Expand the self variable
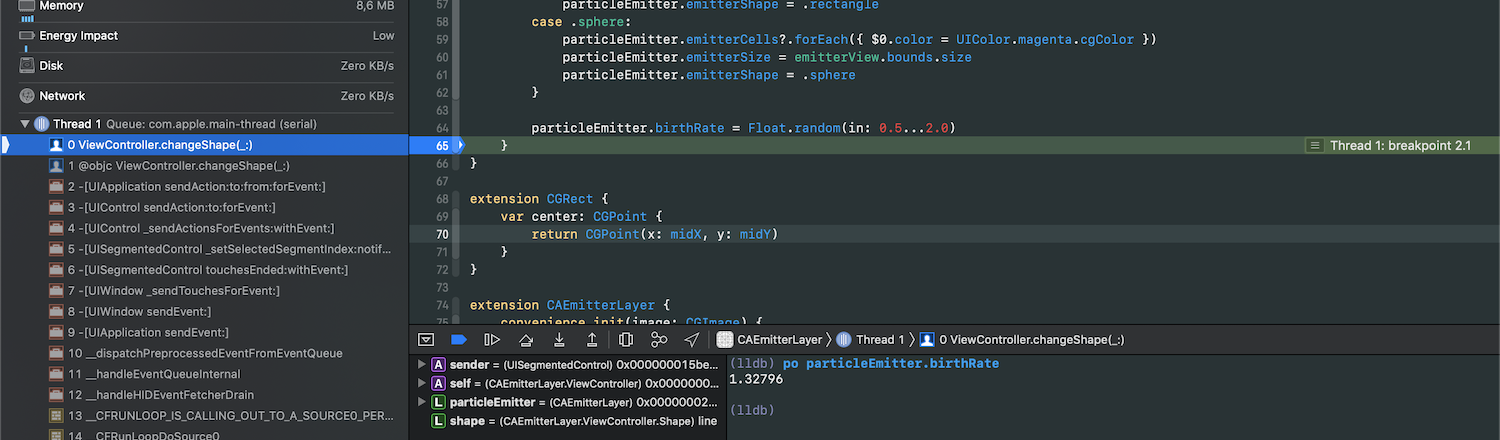 point(422,383)
